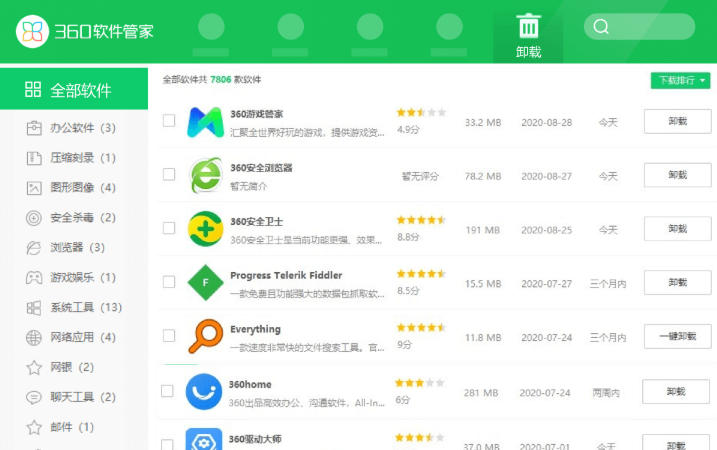Uninstall 360游戏管家 with its 卸载 button
This screenshot has height=450, width=717.
tap(677, 121)
